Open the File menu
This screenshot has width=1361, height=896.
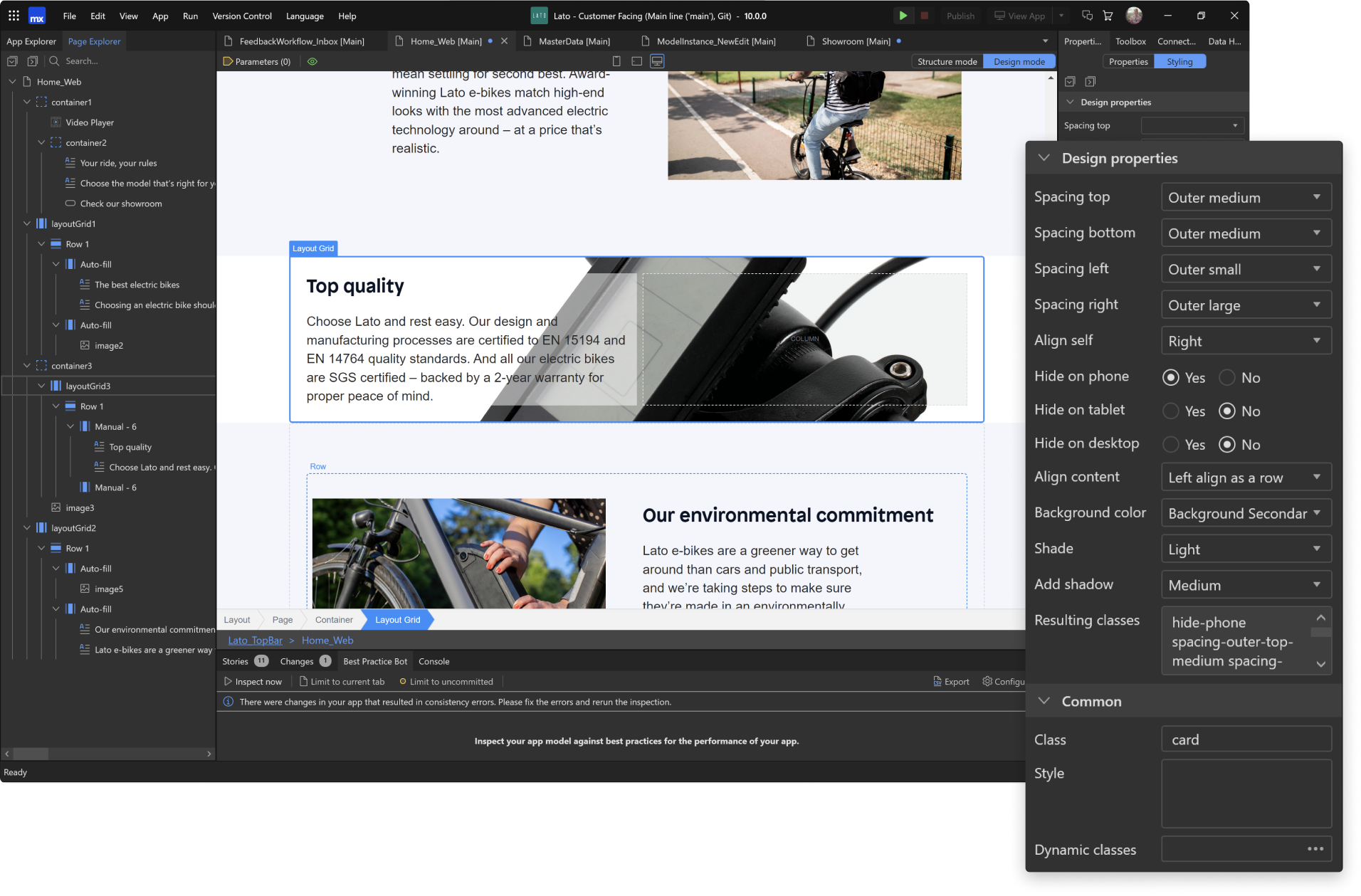[69, 16]
